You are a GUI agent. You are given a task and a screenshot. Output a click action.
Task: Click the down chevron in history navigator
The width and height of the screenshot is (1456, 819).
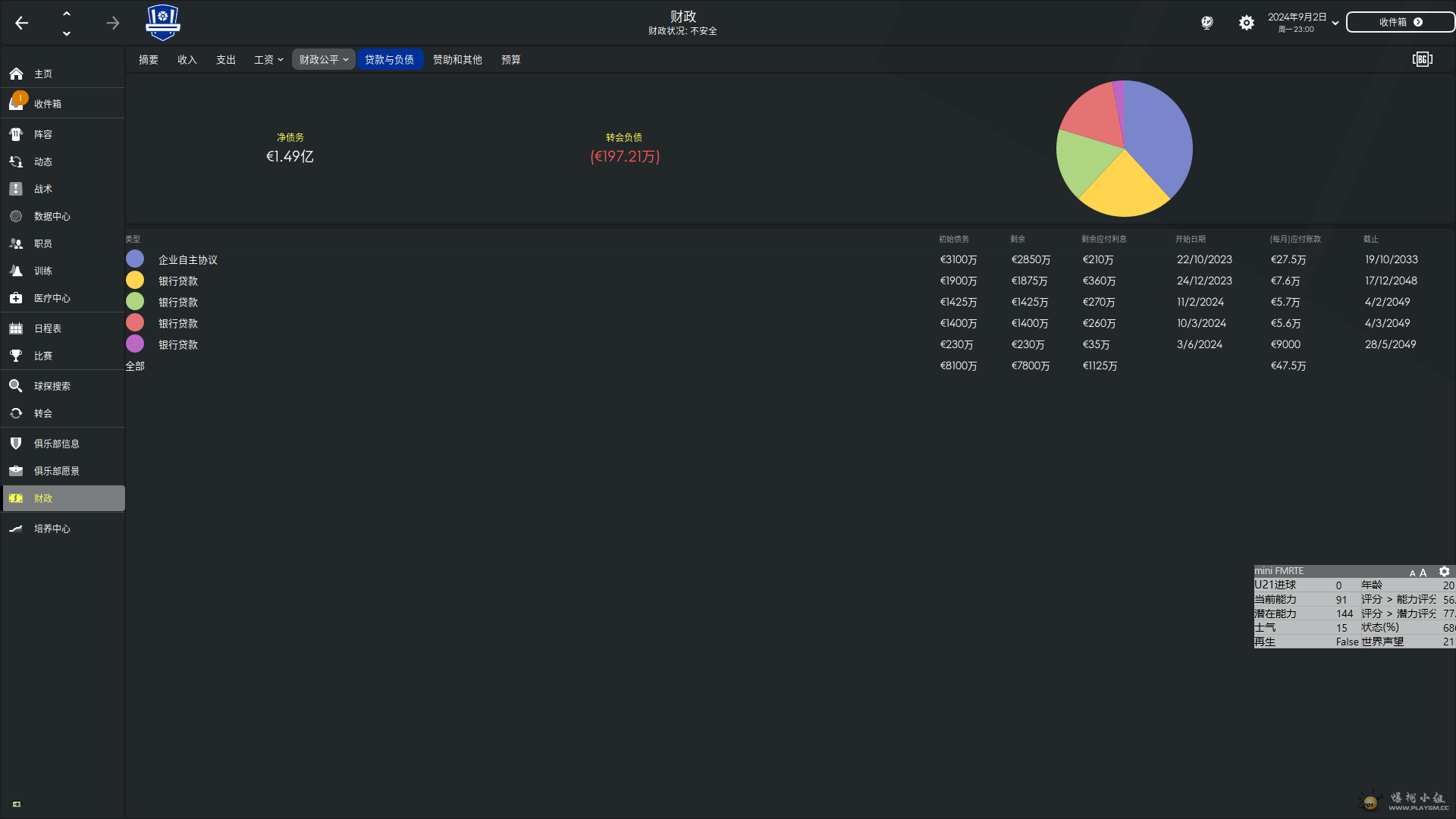67,33
